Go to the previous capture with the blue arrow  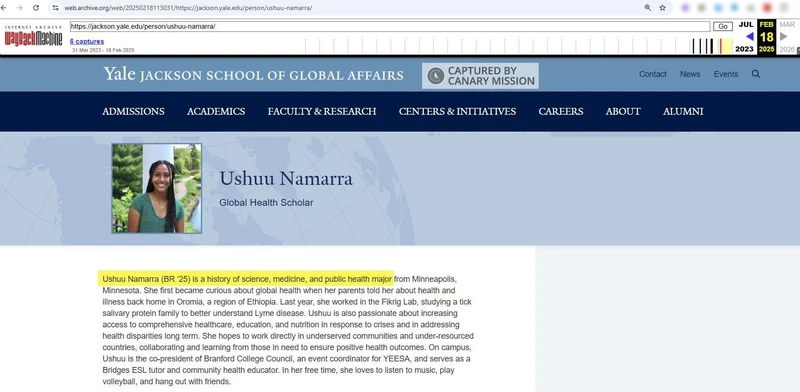point(749,36)
